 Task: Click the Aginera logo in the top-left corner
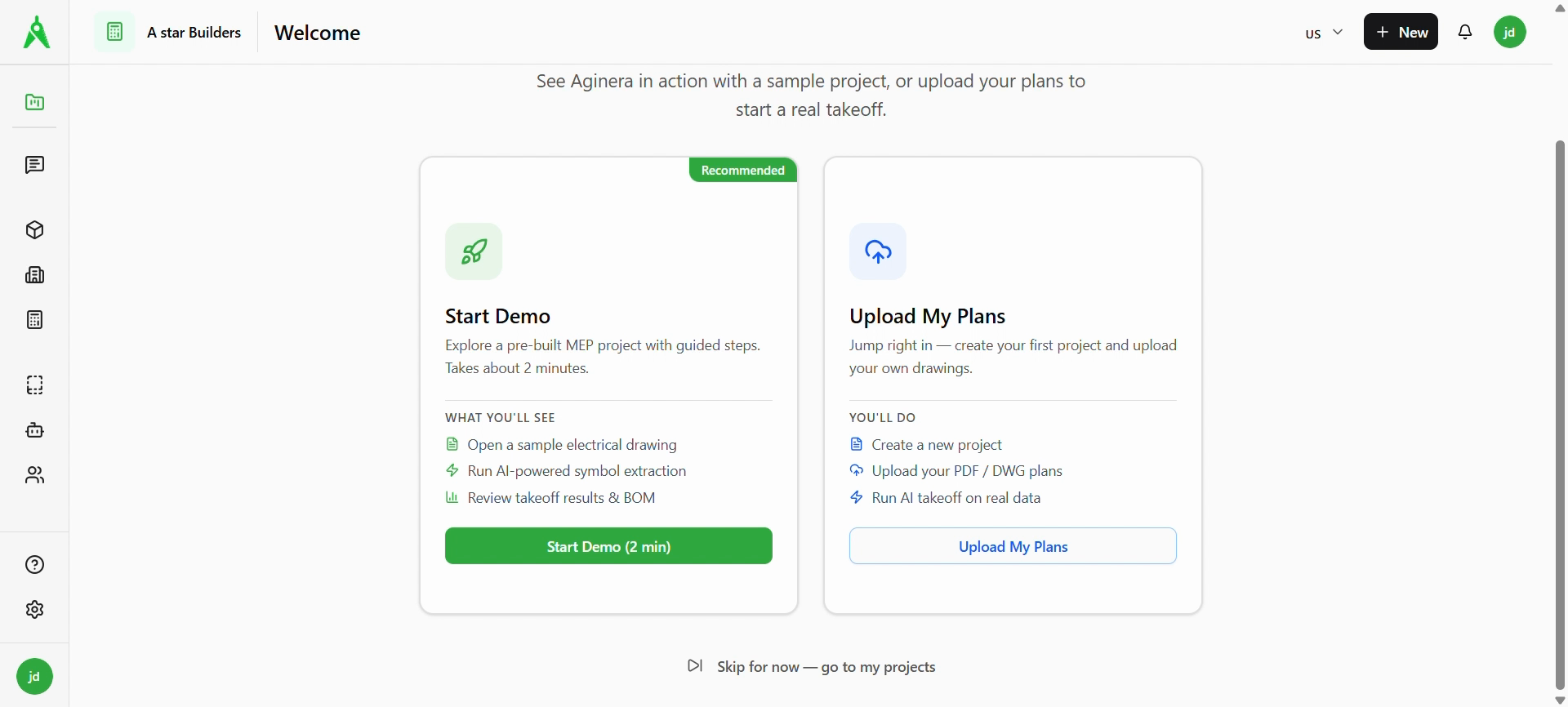coord(36,33)
